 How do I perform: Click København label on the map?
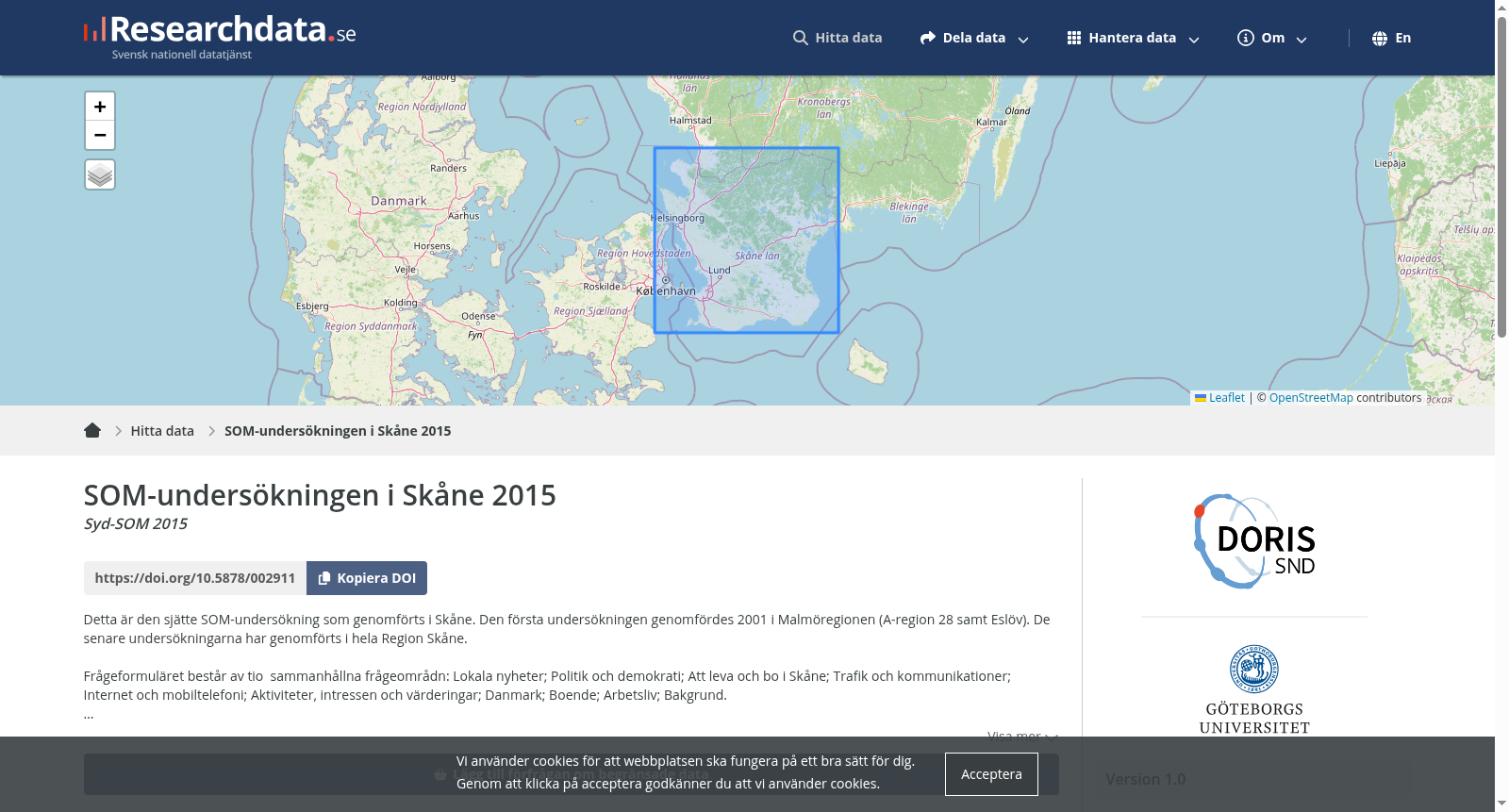coord(666,291)
